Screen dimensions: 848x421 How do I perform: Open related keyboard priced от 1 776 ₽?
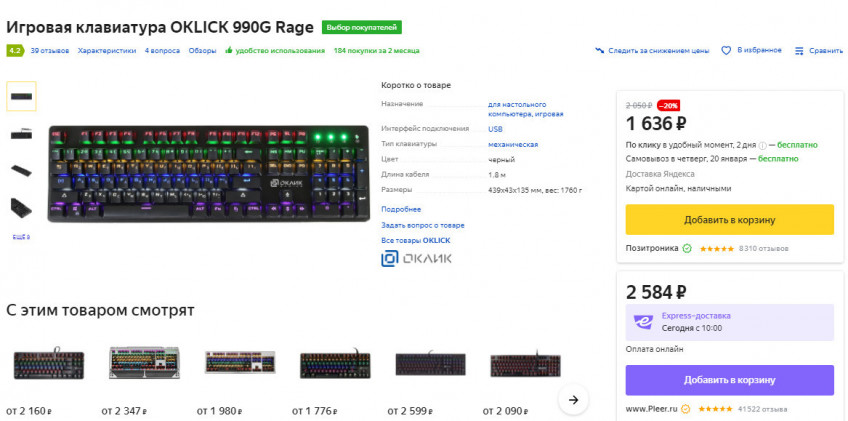335,364
